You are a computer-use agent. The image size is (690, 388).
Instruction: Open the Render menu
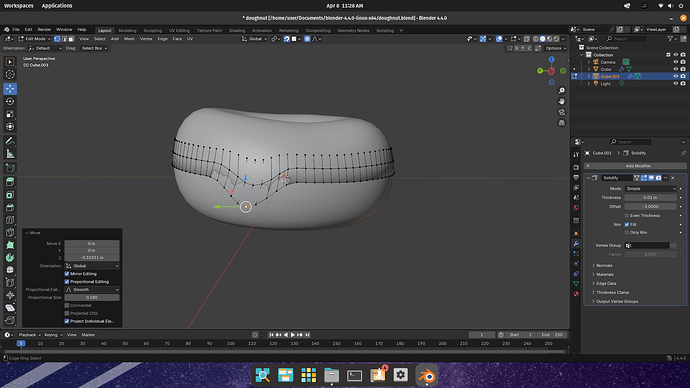[44, 29]
